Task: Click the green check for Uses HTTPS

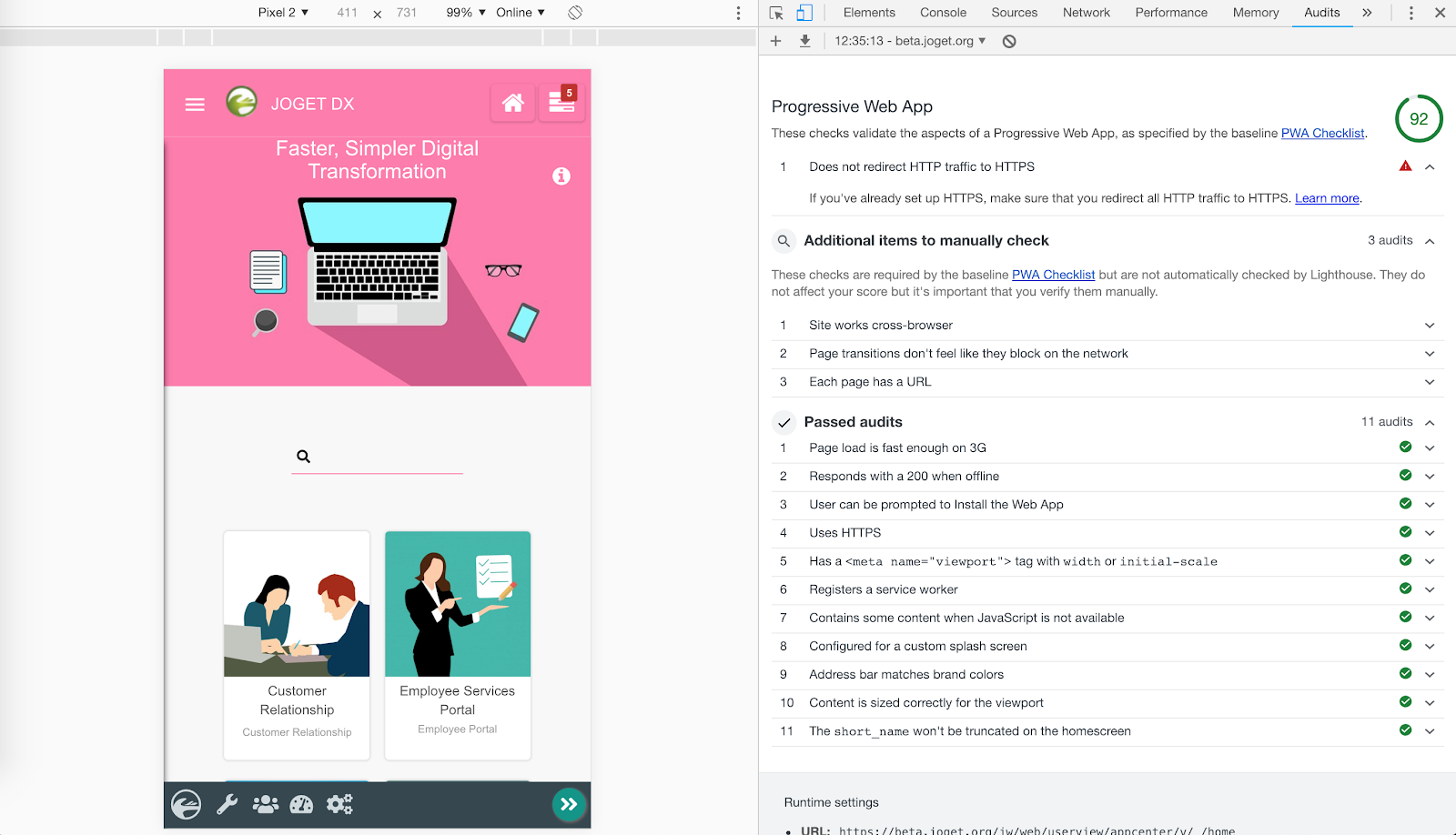Action: click(x=1406, y=532)
